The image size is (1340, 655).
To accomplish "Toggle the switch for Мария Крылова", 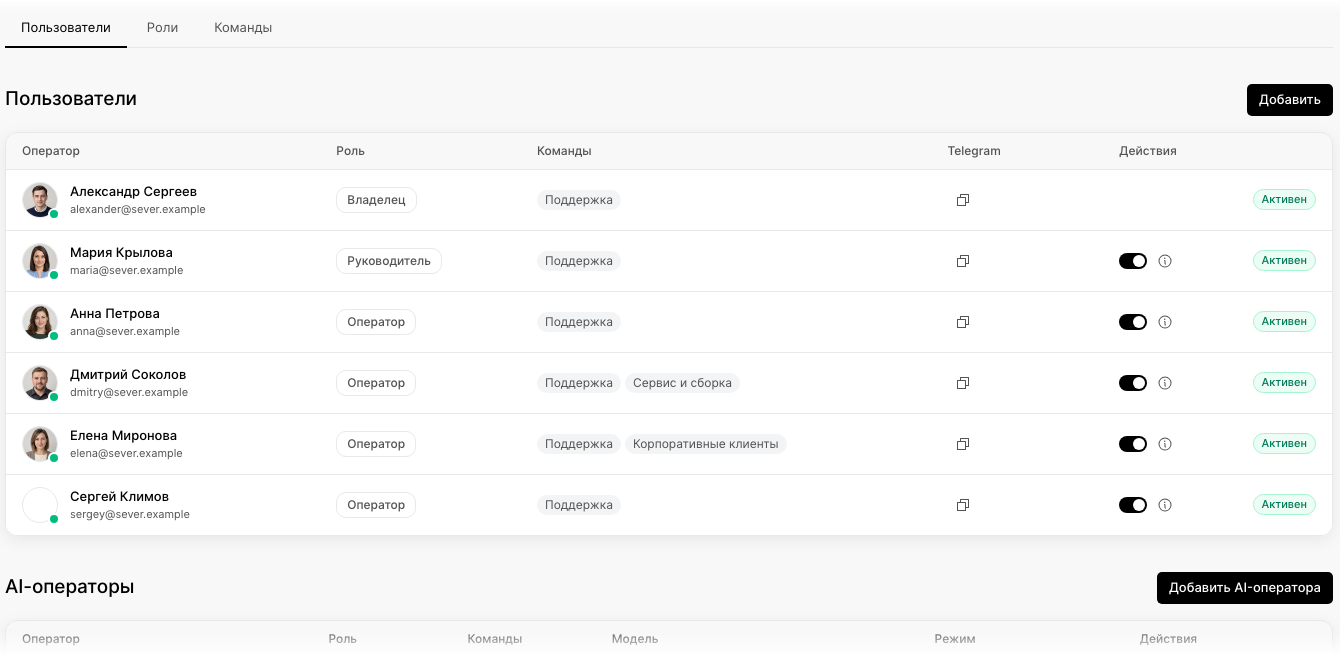I will click(x=1133, y=261).
